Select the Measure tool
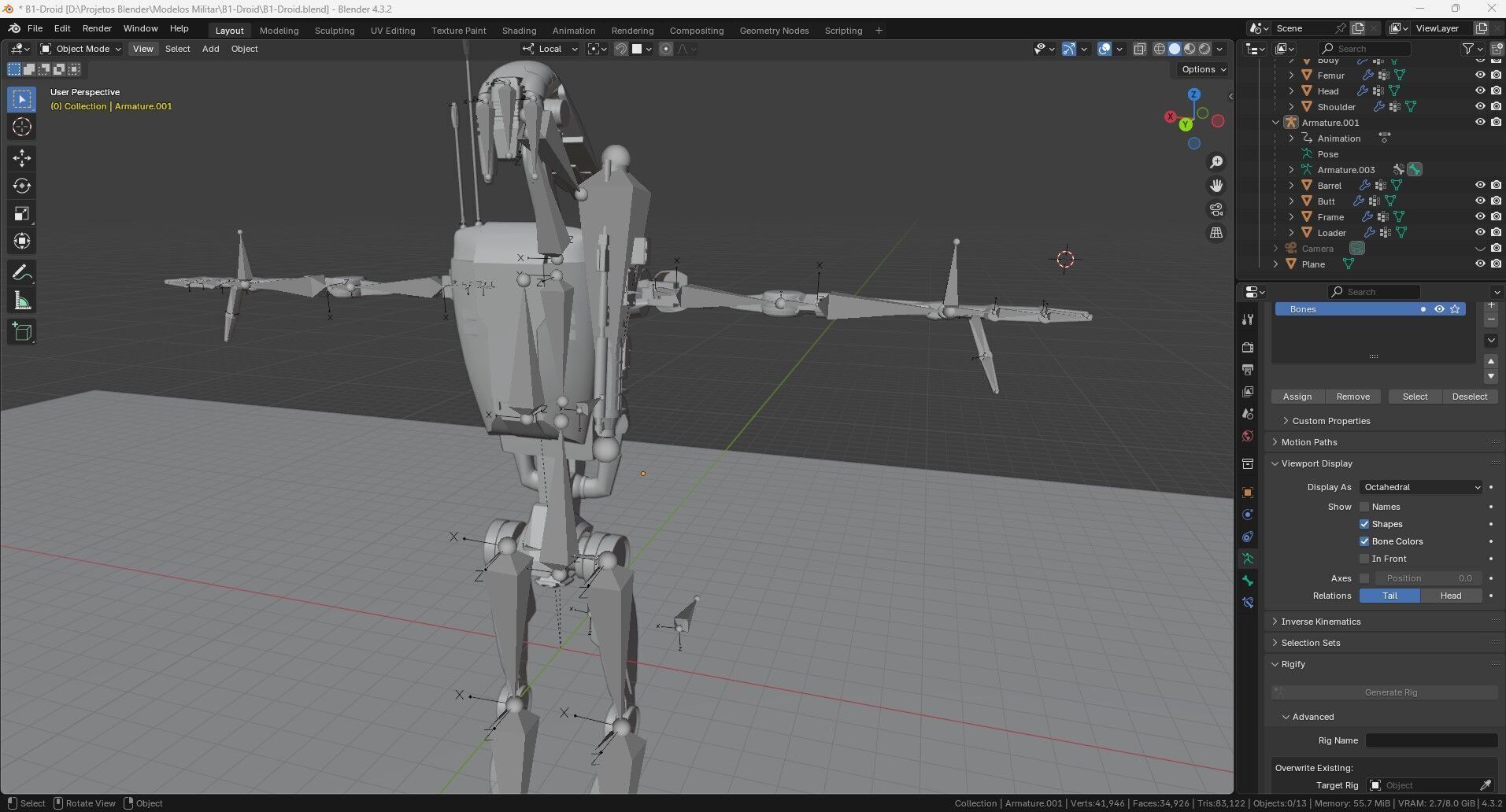1506x812 pixels. tap(22, 301)
